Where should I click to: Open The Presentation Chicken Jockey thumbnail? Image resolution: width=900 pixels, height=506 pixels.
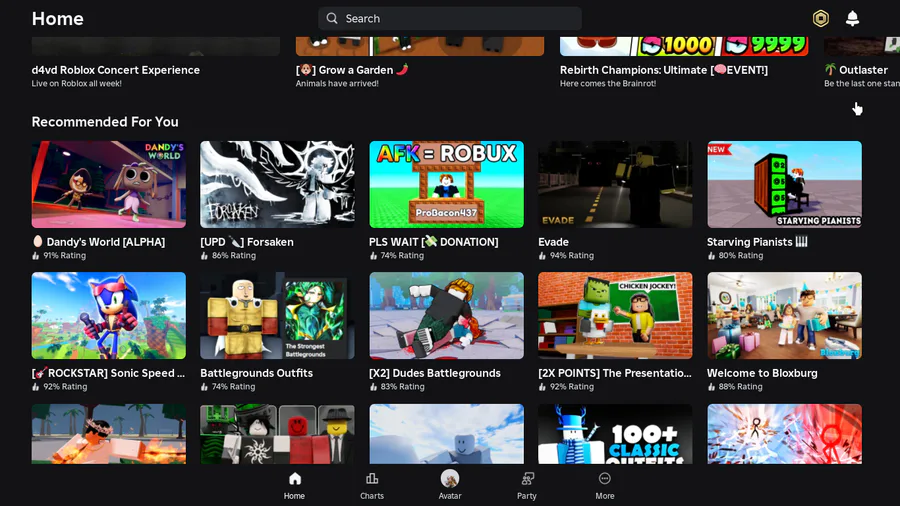(x=615, y=316)
